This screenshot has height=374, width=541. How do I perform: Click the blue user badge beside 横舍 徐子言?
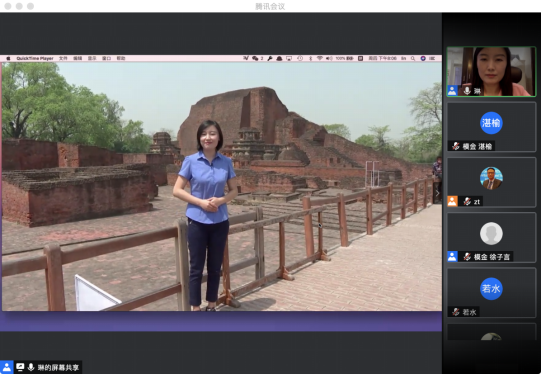point(452,256)
